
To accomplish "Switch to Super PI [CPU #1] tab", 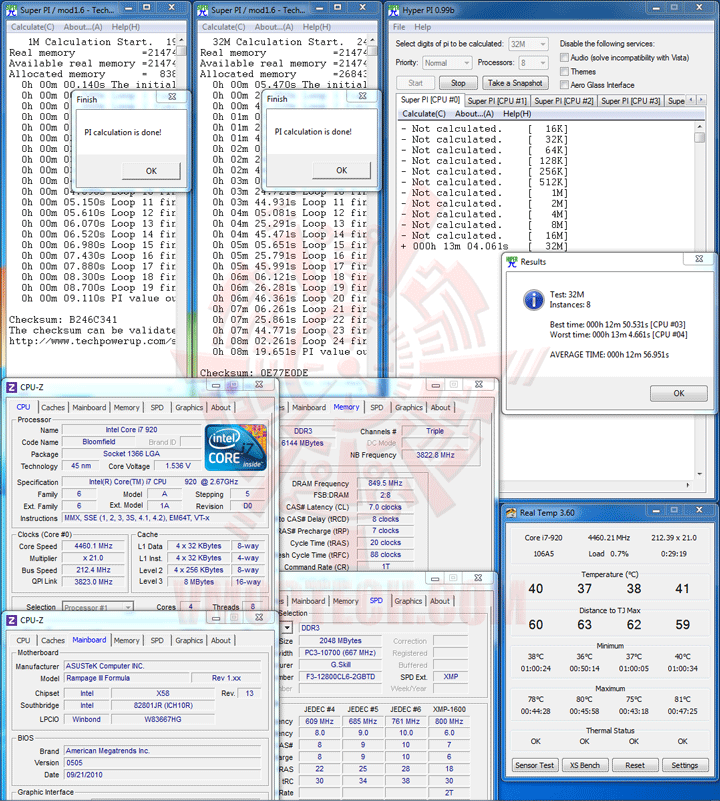I will tap(497, 101).
